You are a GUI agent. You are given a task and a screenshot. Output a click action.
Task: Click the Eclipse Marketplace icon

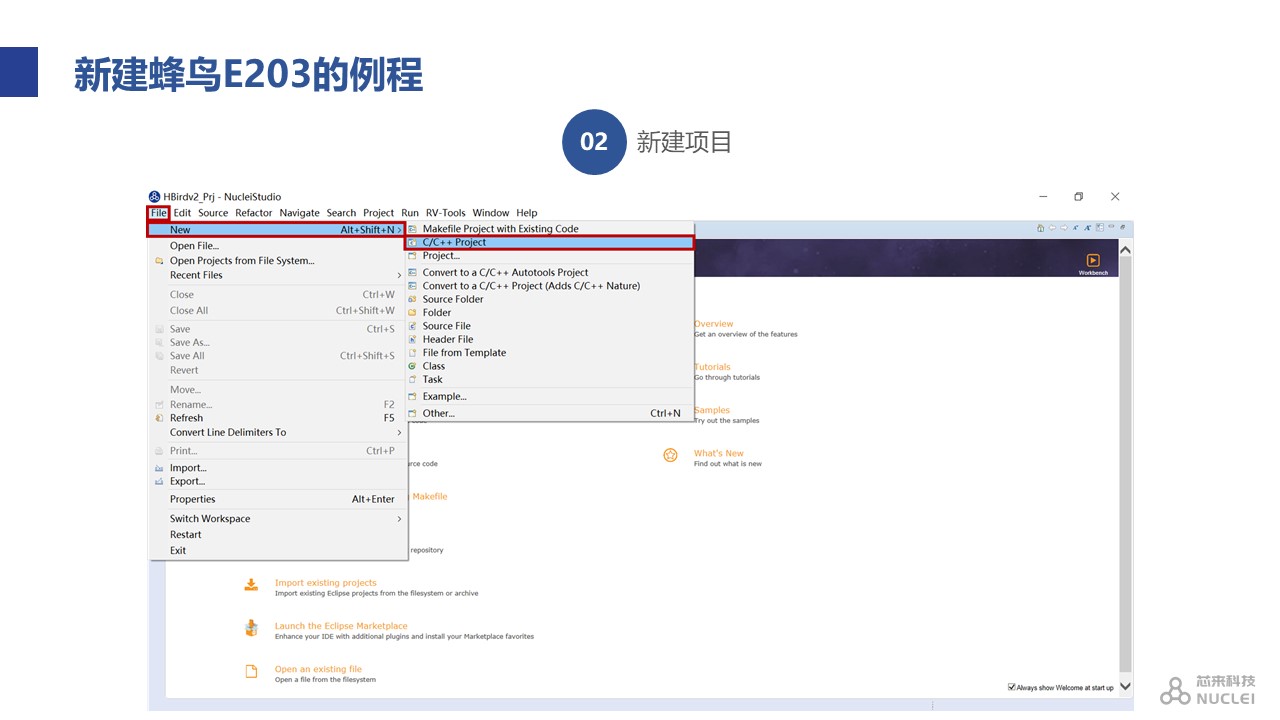pyautogui.click(x=251, y=628)
